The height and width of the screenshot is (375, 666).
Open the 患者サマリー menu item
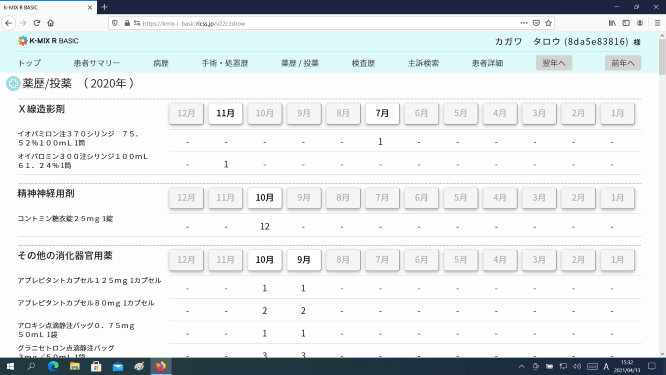(97, 63)
